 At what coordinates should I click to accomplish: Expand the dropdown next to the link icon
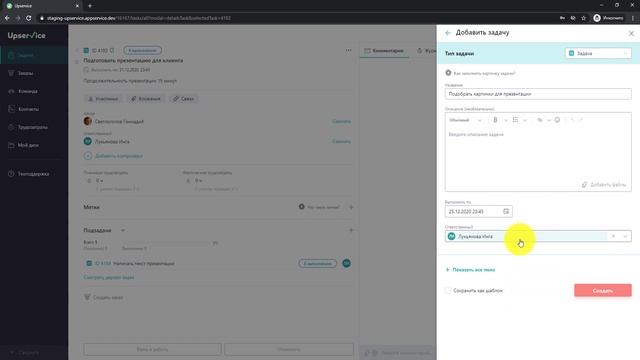click(549, 120)
